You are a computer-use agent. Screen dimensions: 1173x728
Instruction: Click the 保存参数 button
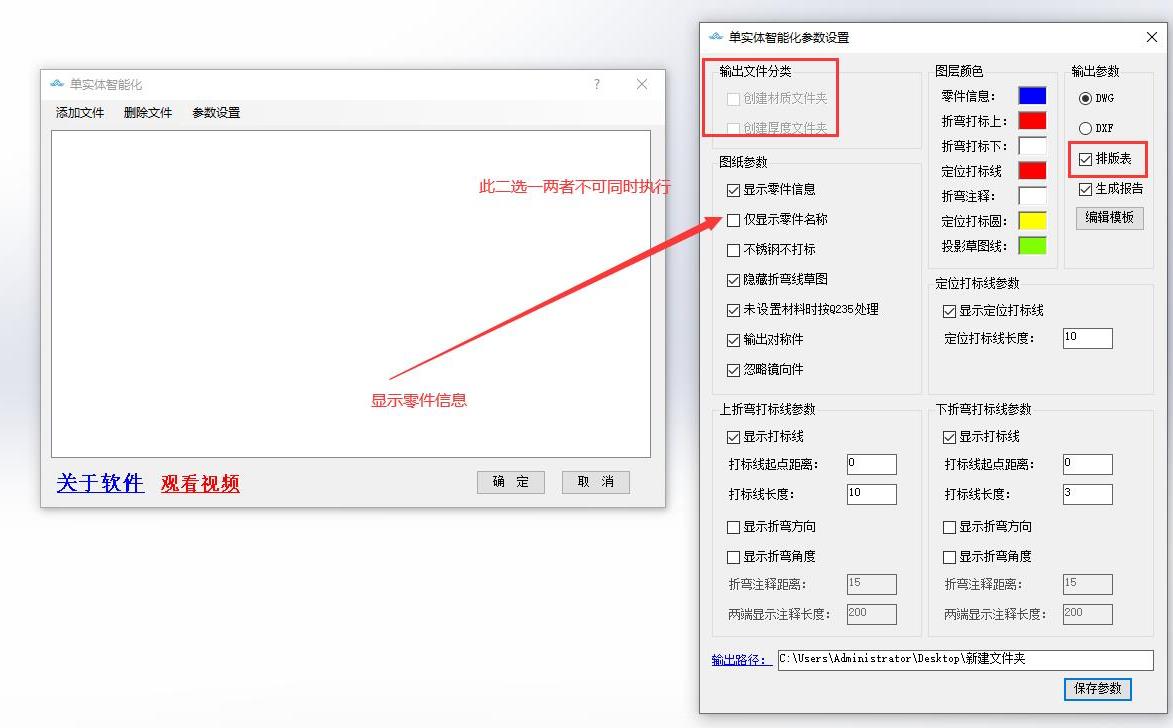[1098, 688]
